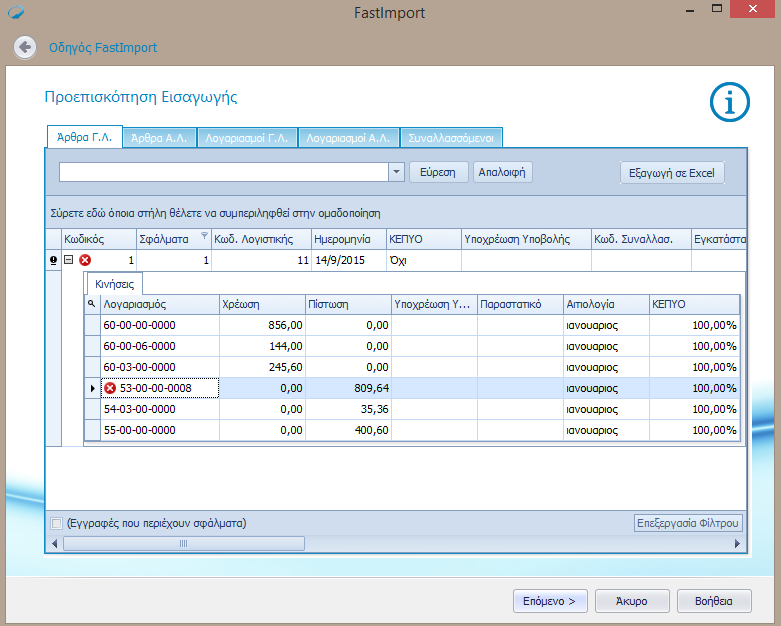The width and height of the screenshot is (781, 626).
Task: Select the 60-00-06-0000 account row
Action: 412,346
